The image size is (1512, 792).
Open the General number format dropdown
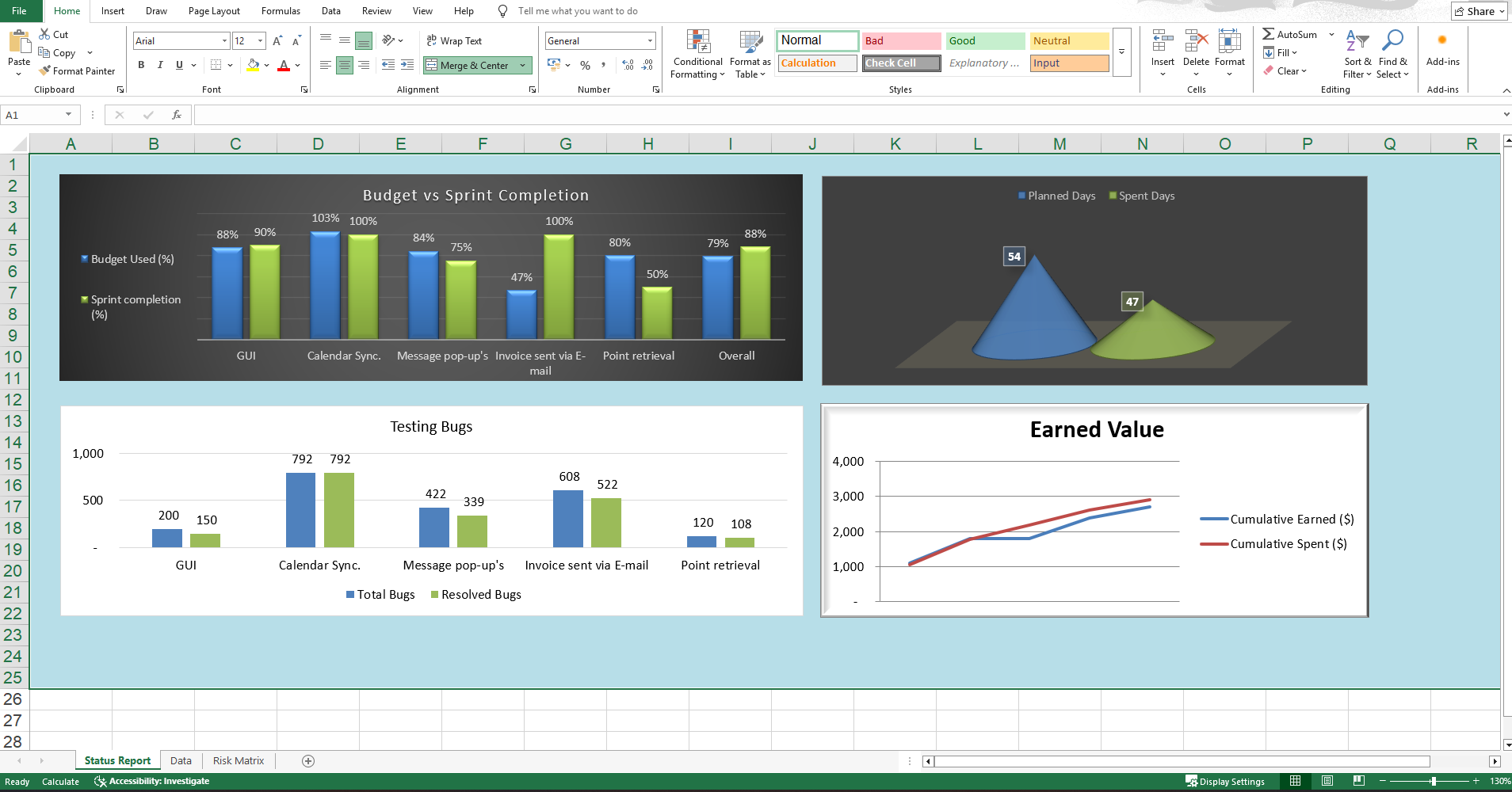point(650,40)
